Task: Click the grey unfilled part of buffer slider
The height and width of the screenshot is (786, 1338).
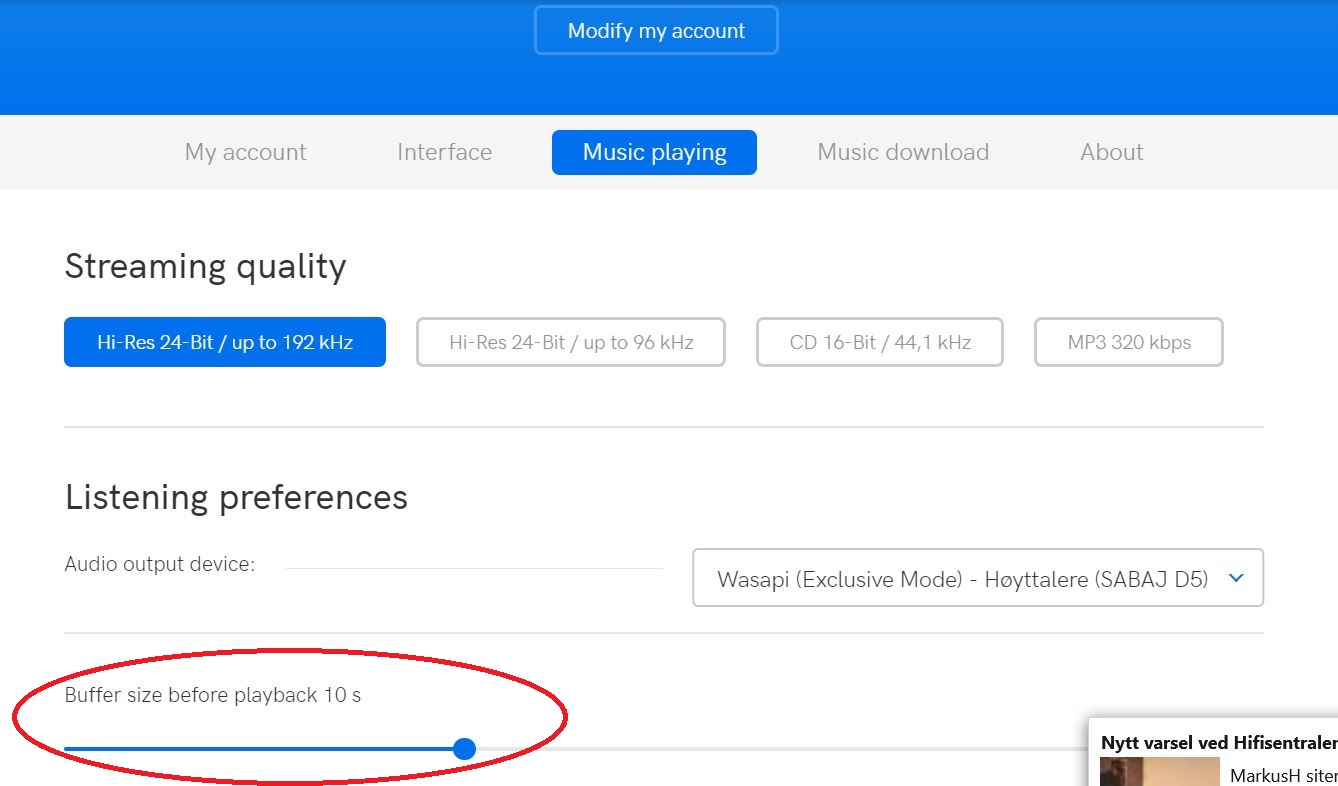Action: tap(780, 749)
